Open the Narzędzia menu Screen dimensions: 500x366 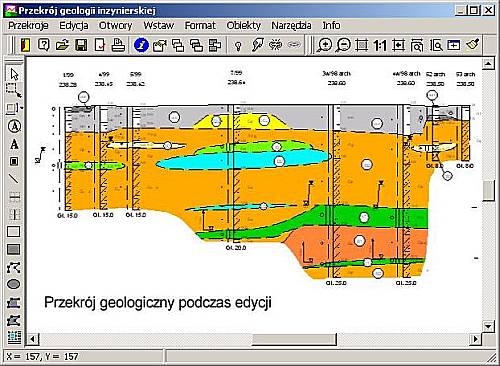291,25
